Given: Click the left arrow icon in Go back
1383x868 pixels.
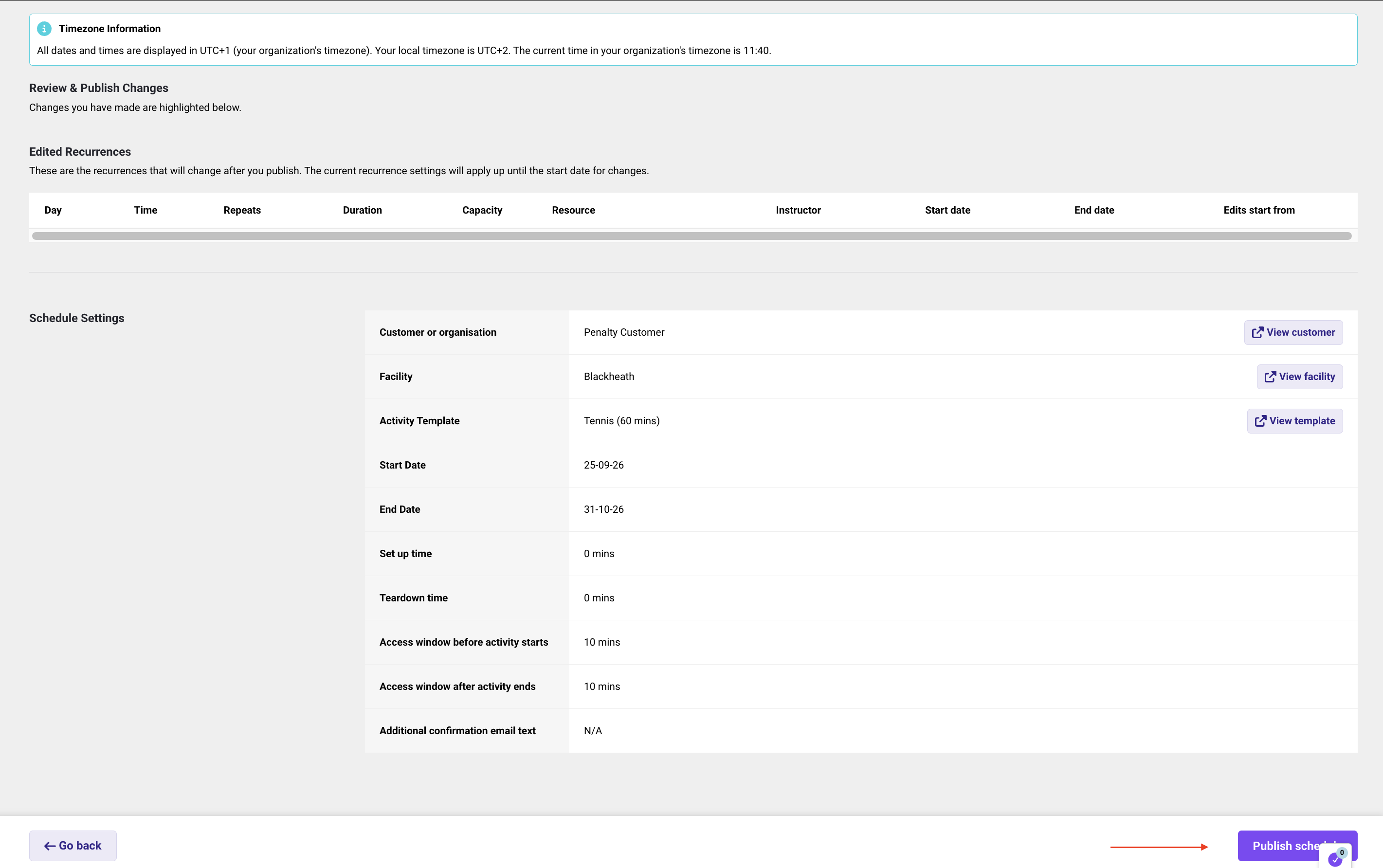Looking at the screenshot, I should tap(50, 846).
